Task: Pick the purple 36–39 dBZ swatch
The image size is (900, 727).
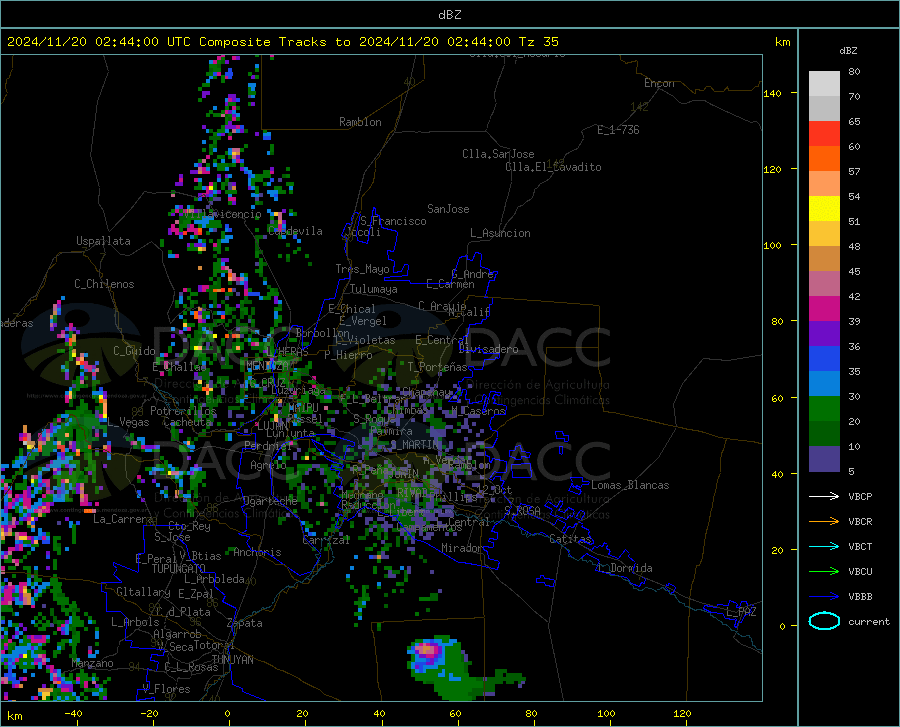Action: [x=824, y=334]
